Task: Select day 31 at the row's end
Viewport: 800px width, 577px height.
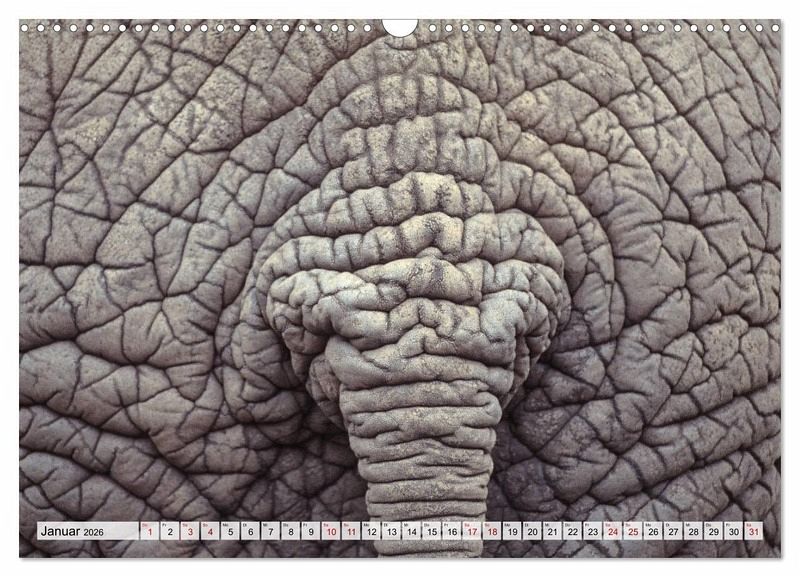Action: (x=753, y=532)
